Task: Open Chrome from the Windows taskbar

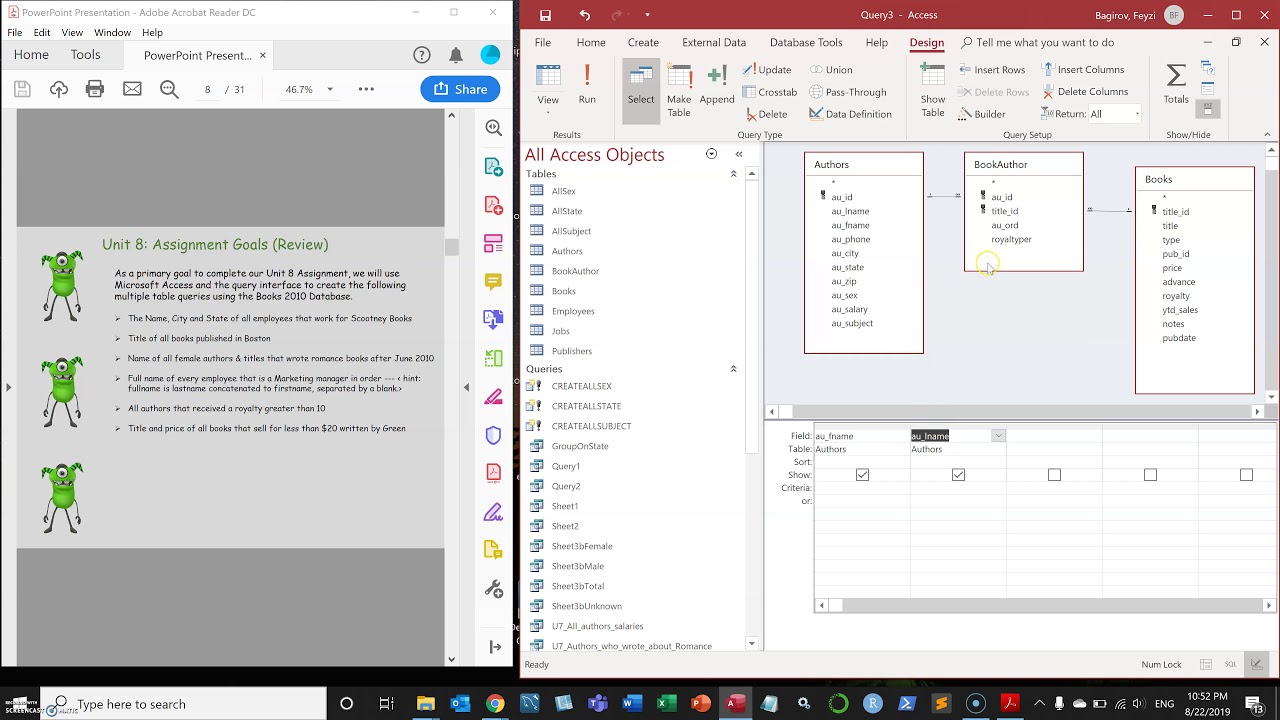Action: click(495, 704)
